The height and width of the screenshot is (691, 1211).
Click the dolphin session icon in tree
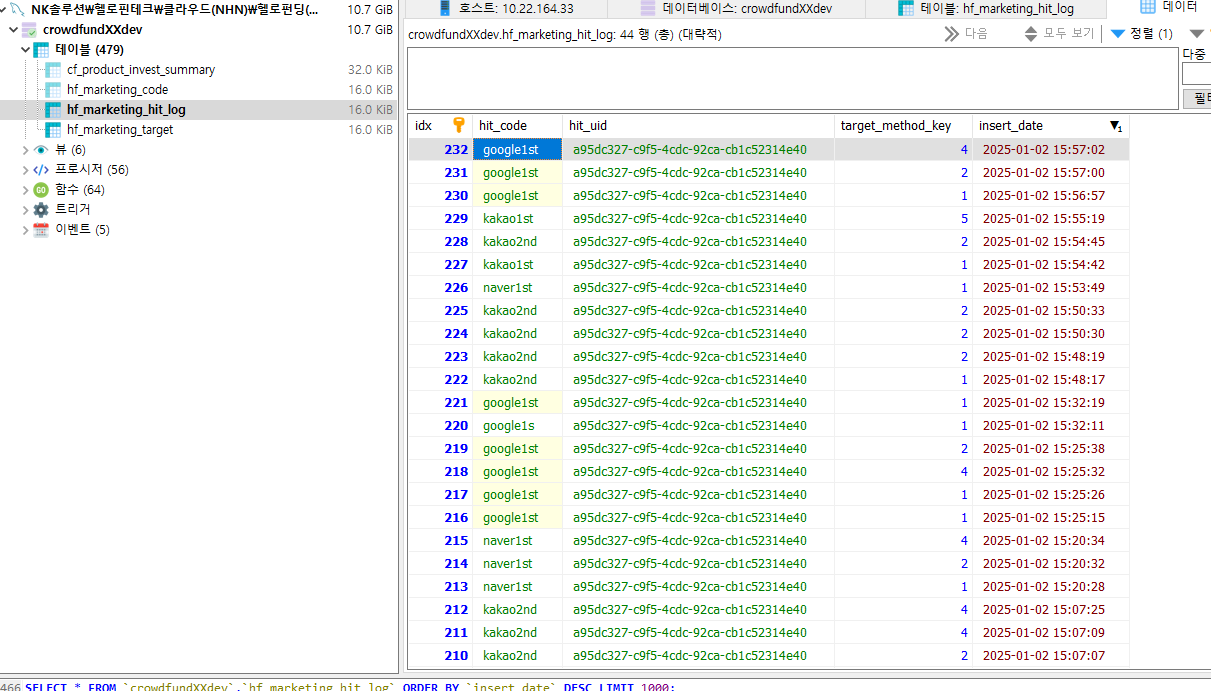(18, 10)
